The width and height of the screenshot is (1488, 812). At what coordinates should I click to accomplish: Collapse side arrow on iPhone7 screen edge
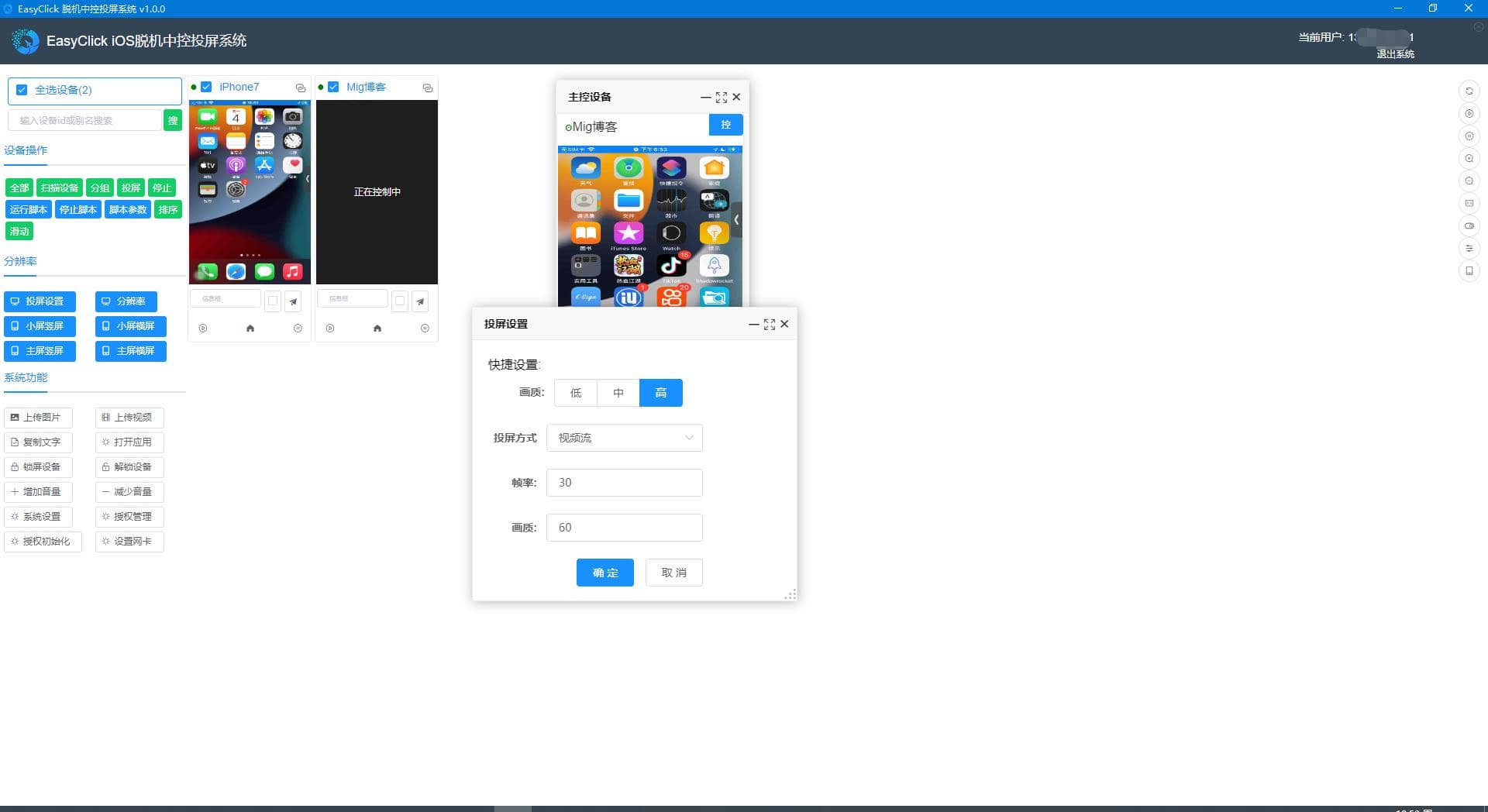[x=308, y=179]
